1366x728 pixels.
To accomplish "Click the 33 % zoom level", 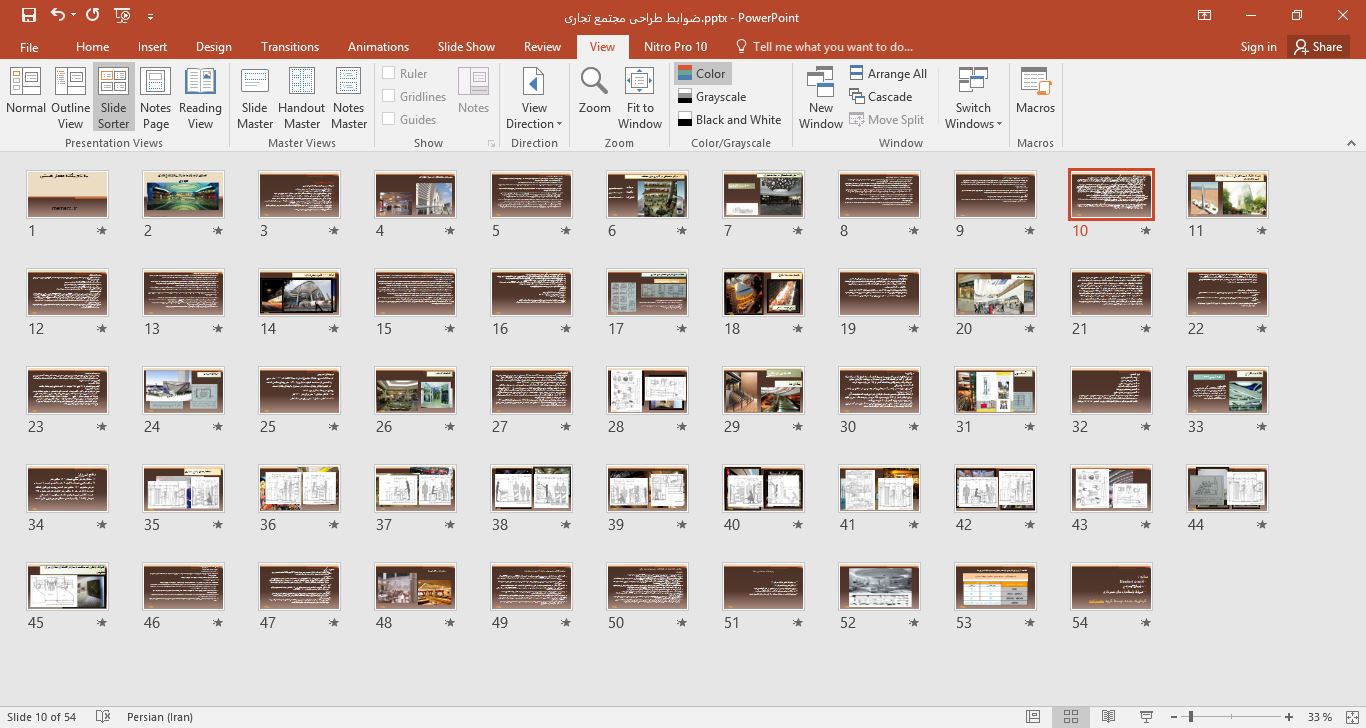I will [1320, 716].
